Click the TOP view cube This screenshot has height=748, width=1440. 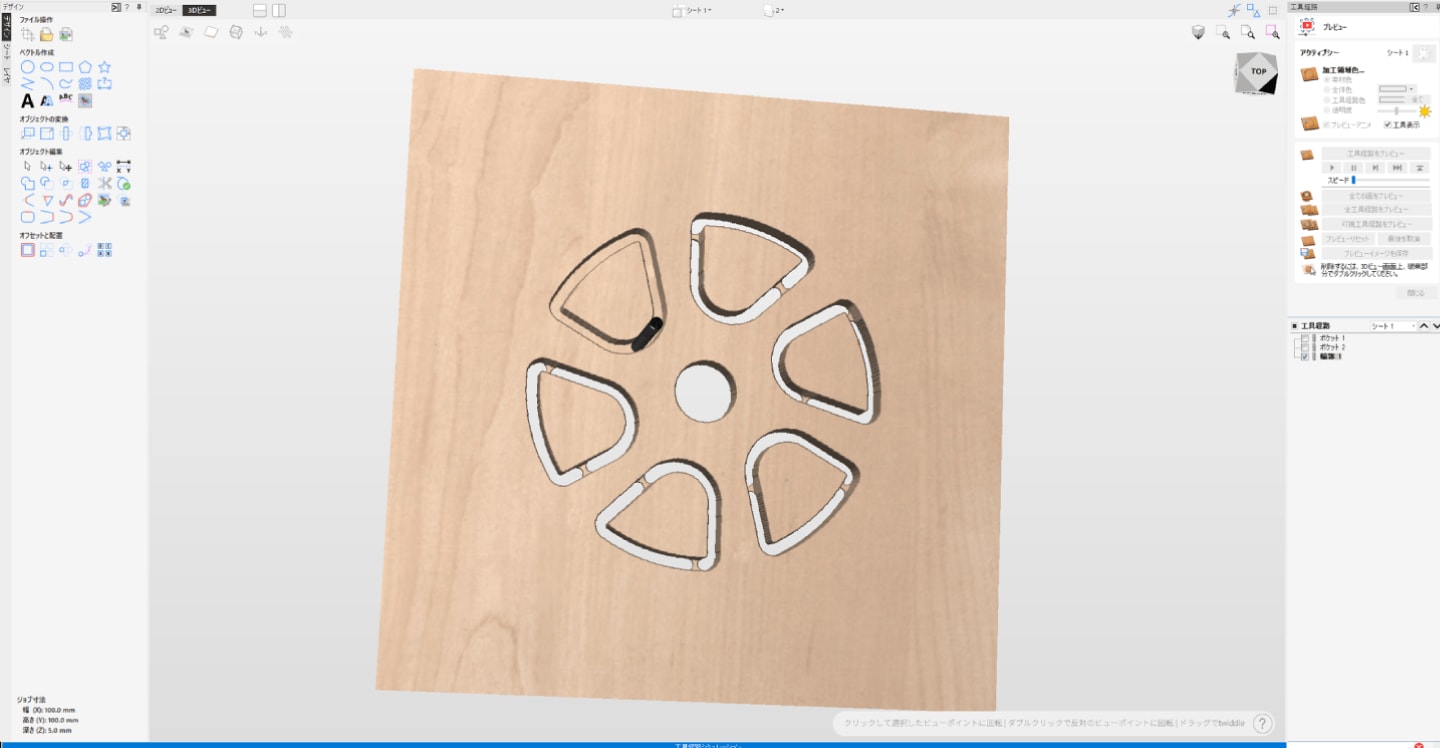(1257, 72)
